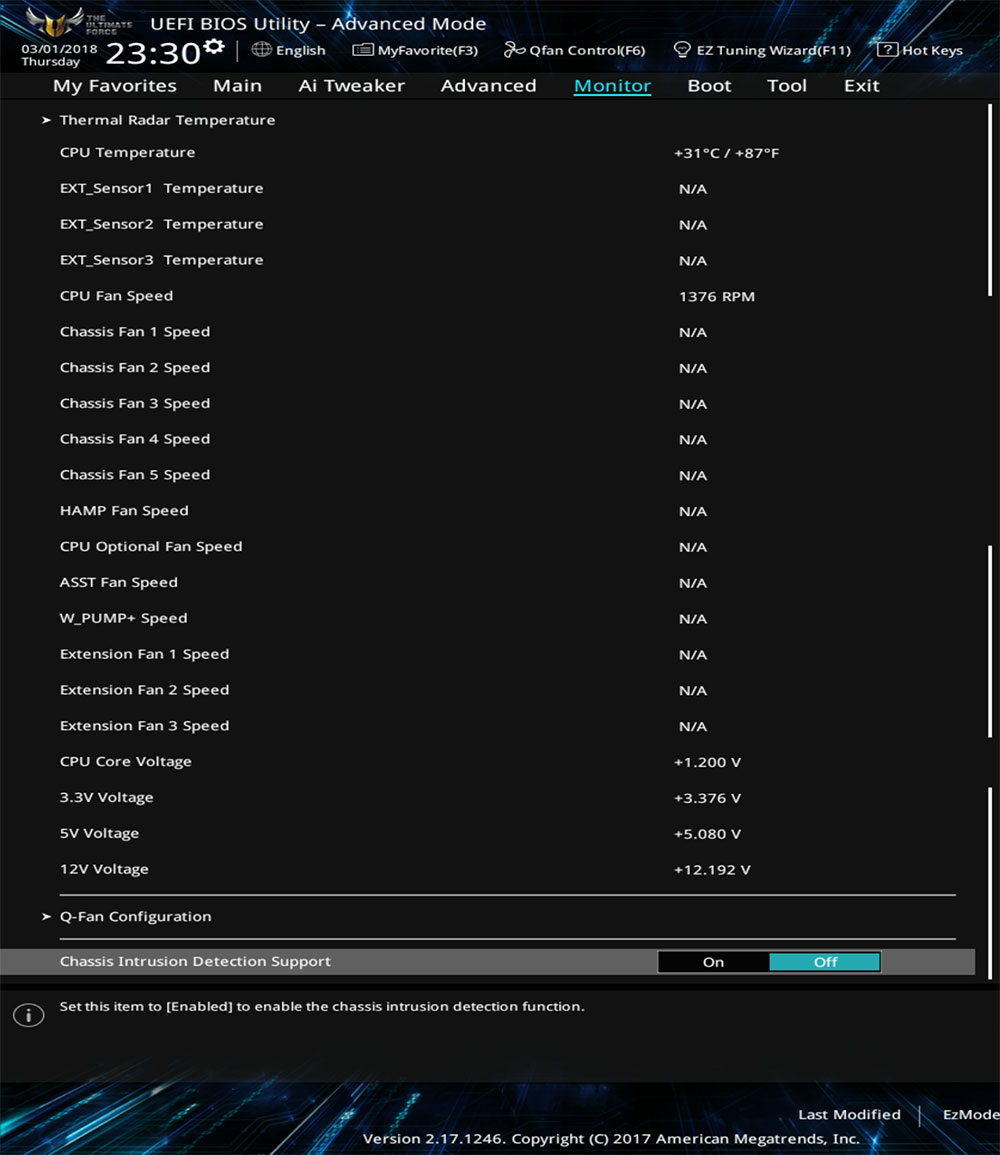
Task: Click the info icon in help panel
Action: click(x=29, y=1015)
